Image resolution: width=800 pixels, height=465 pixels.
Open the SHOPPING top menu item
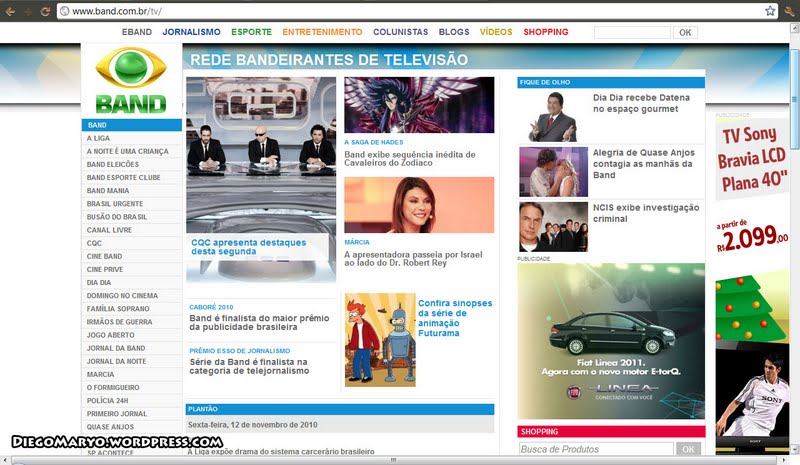click(545, 32)
